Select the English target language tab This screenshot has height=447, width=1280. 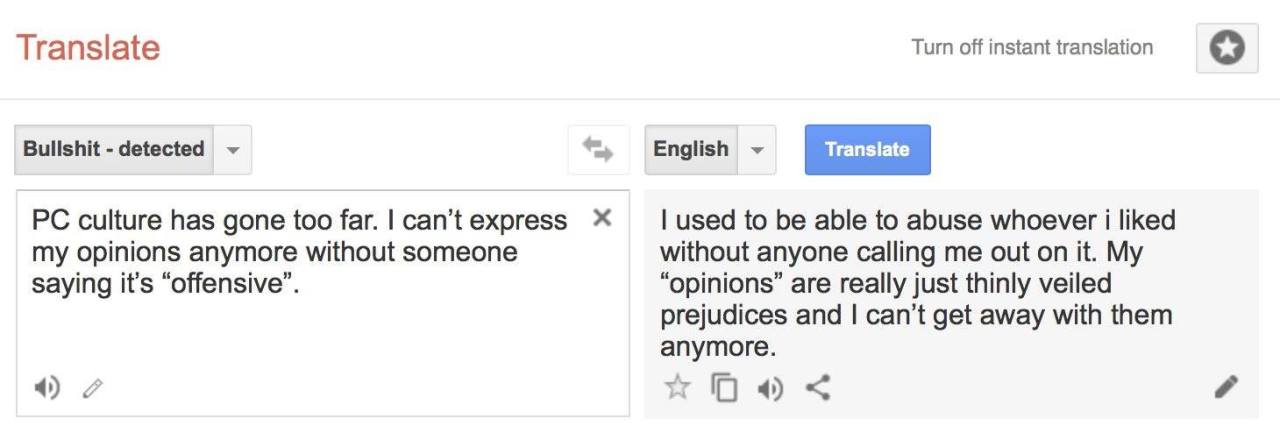coord(691,149)
